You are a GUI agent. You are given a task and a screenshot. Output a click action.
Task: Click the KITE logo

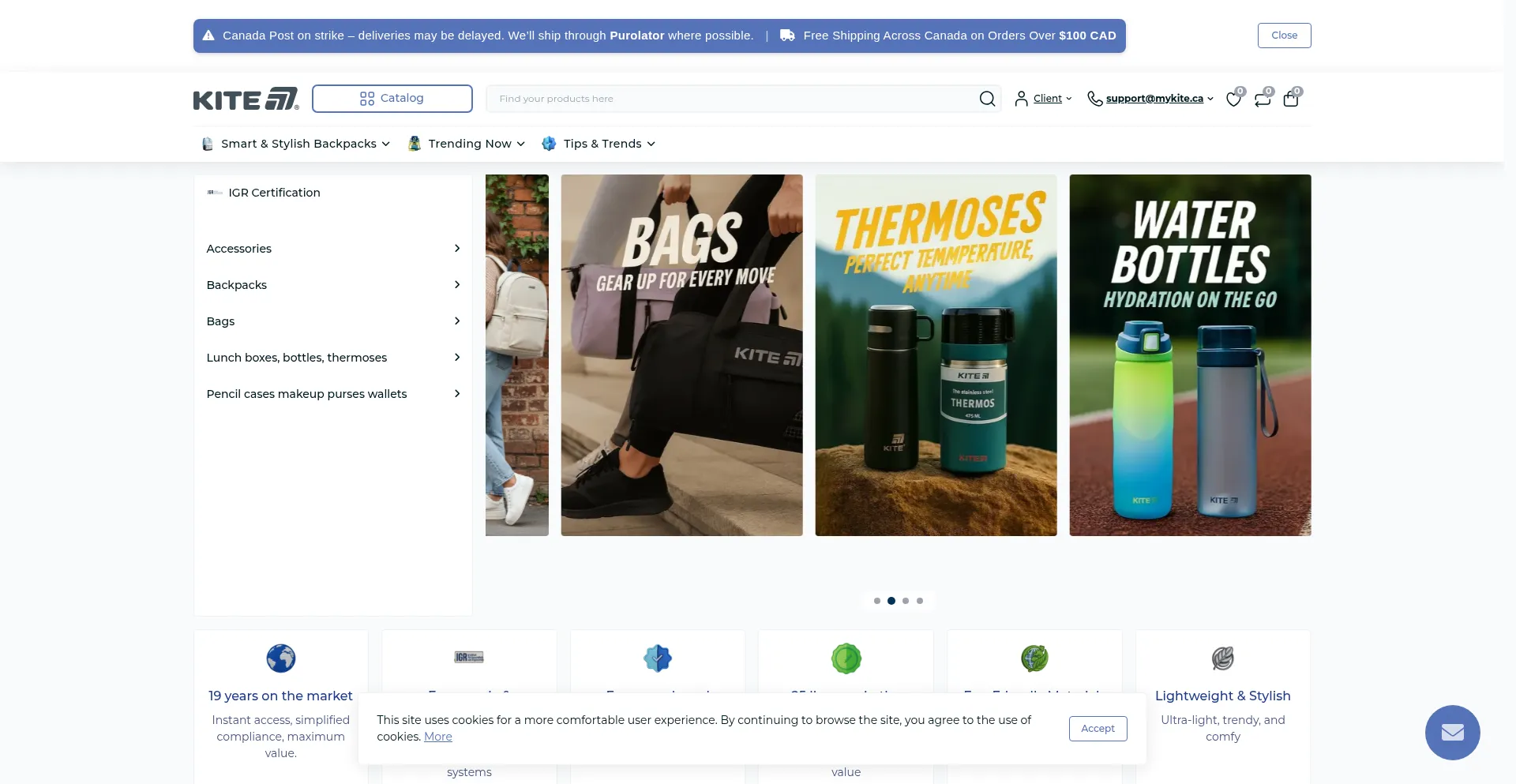(x=246, y=99)
